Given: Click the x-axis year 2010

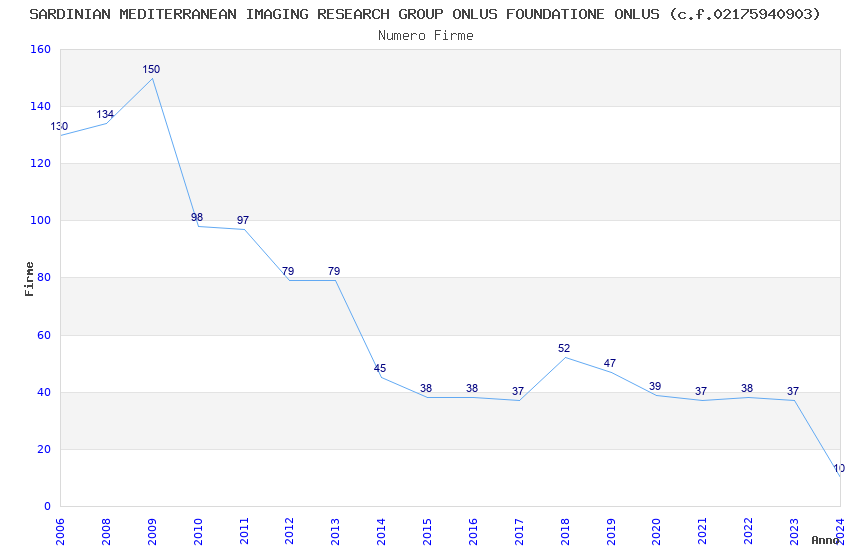Looking at the screenshot, I should coord(197,531).
